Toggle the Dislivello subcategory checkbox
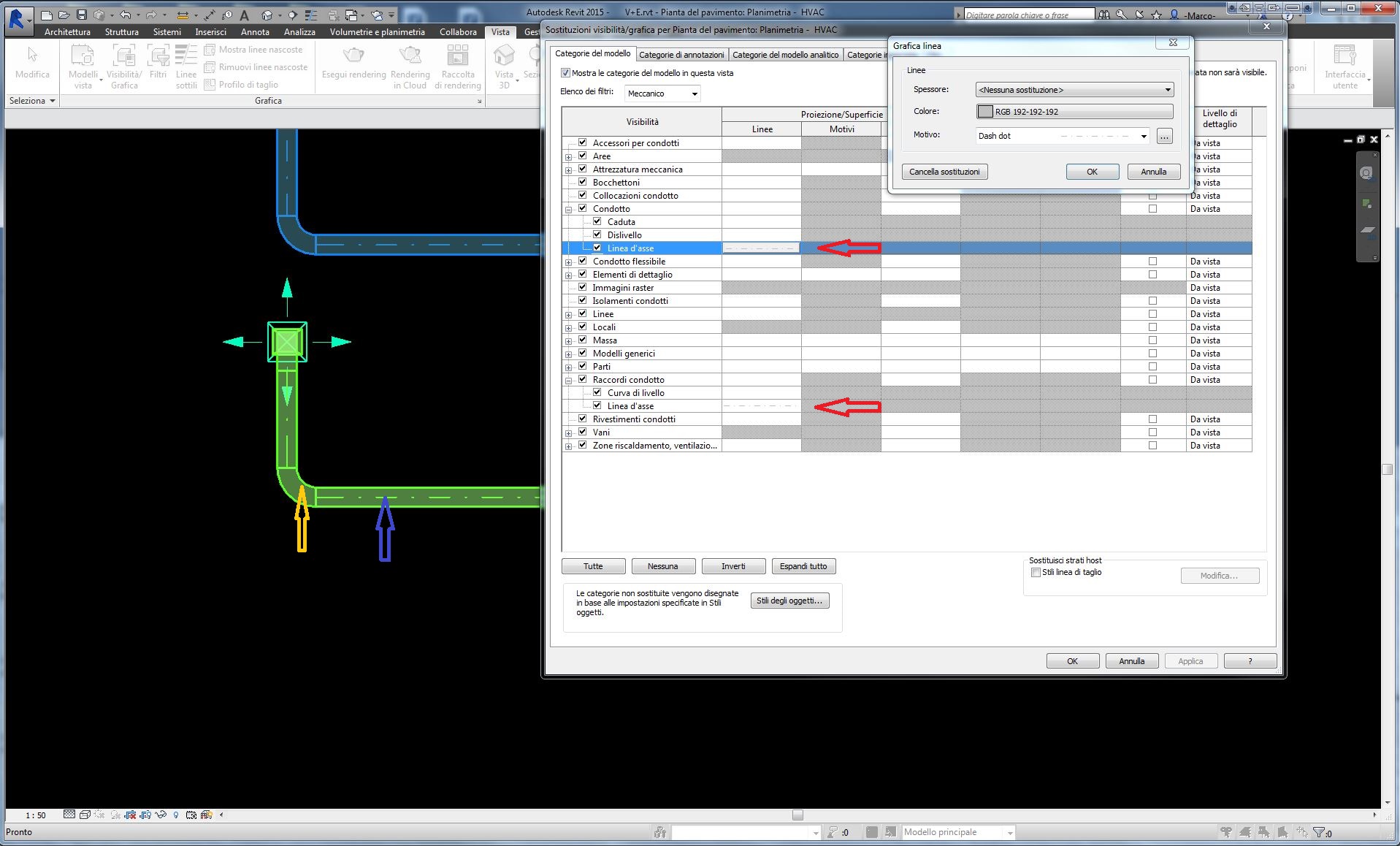Image resolution: width=1400 pixels, height=846 pixels. click(x=597, y=235)
